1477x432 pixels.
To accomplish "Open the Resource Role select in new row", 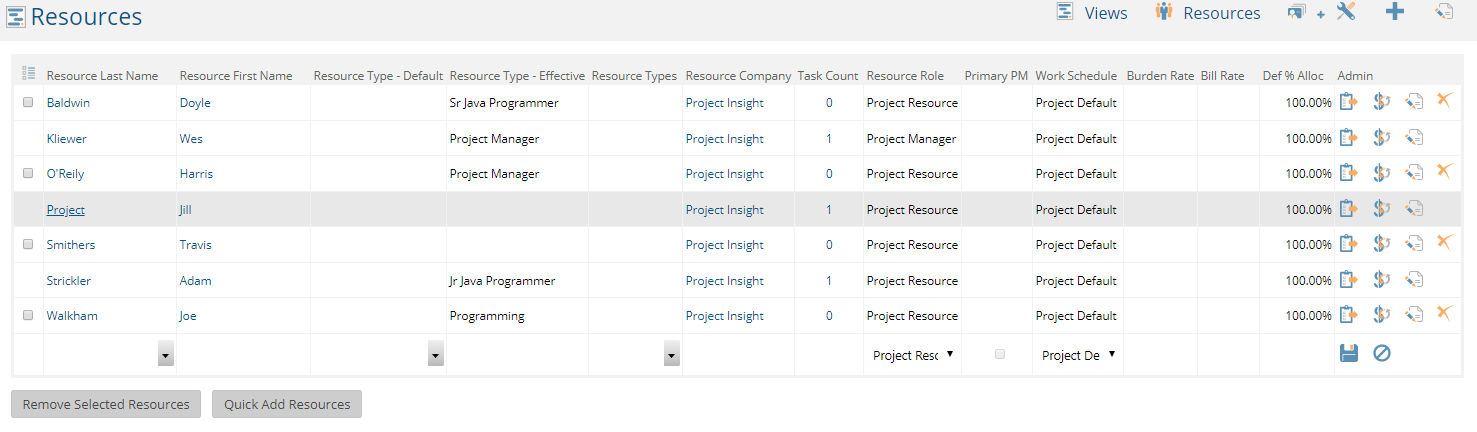I will pos(912,355).
